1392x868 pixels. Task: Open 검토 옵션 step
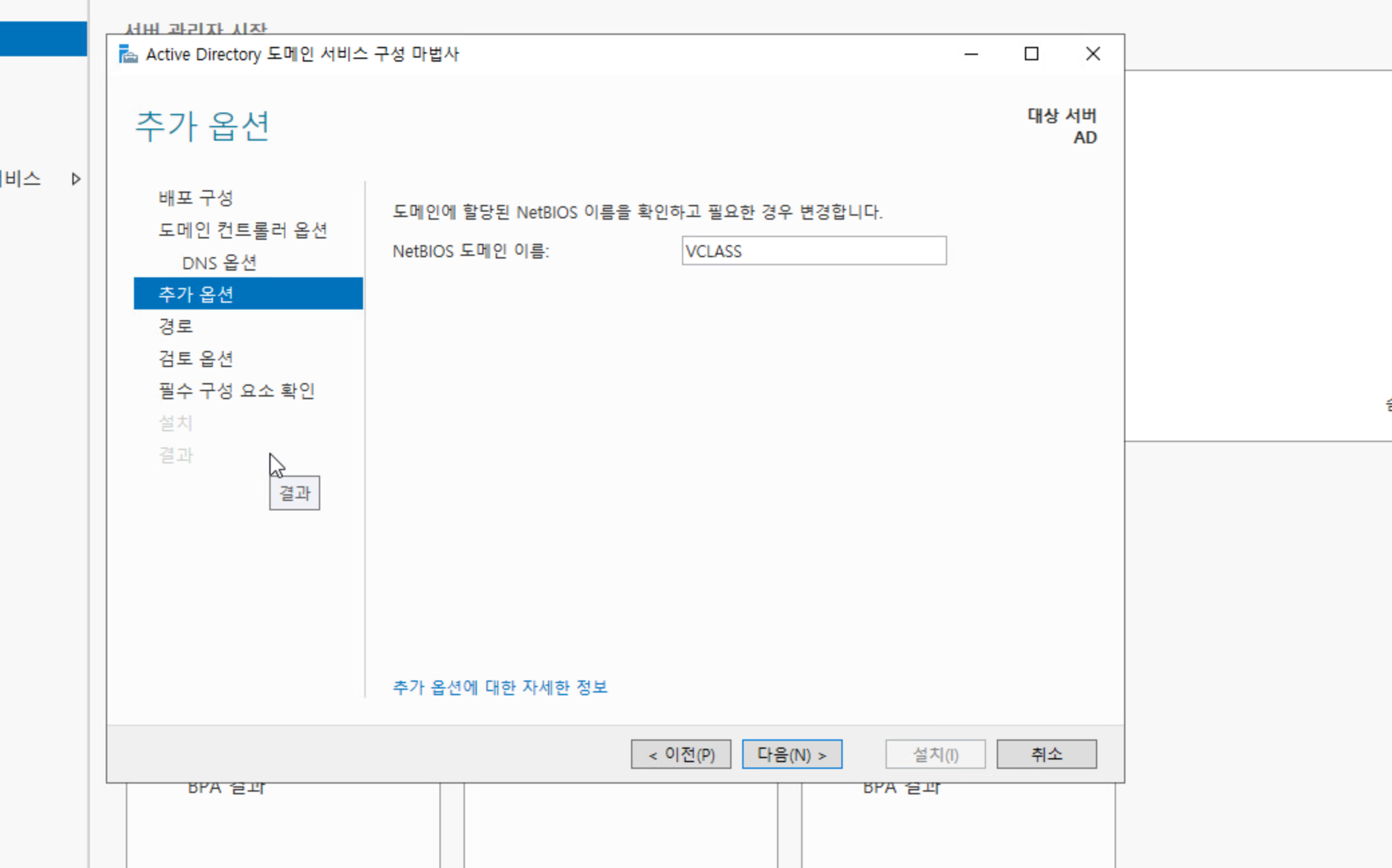[x=196, y=358]
